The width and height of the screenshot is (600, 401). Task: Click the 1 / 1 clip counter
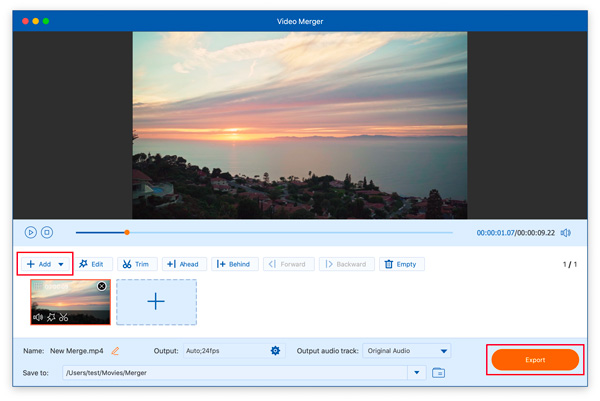pos(570,264)
